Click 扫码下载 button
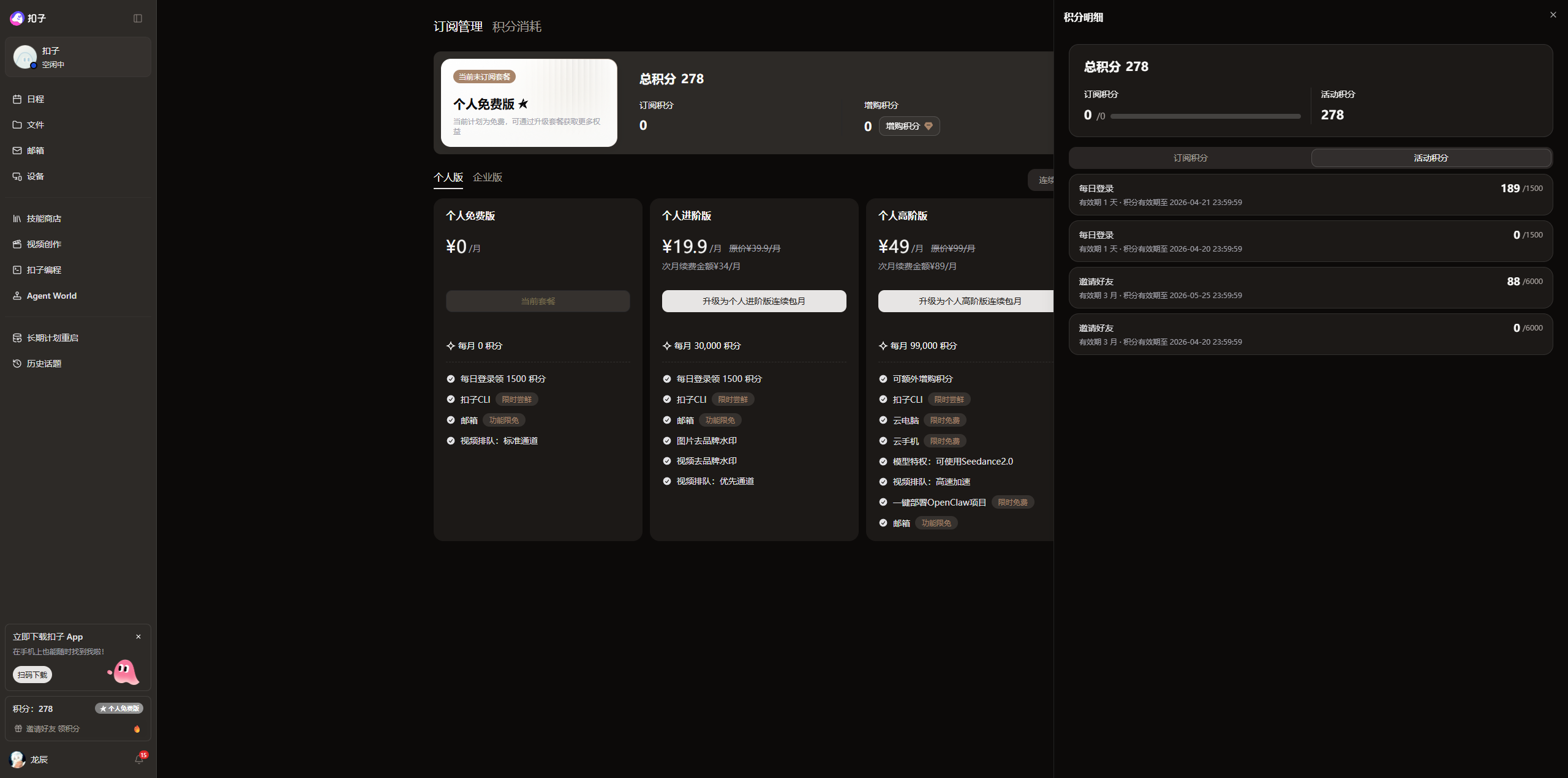 click(x=32, y=675)
